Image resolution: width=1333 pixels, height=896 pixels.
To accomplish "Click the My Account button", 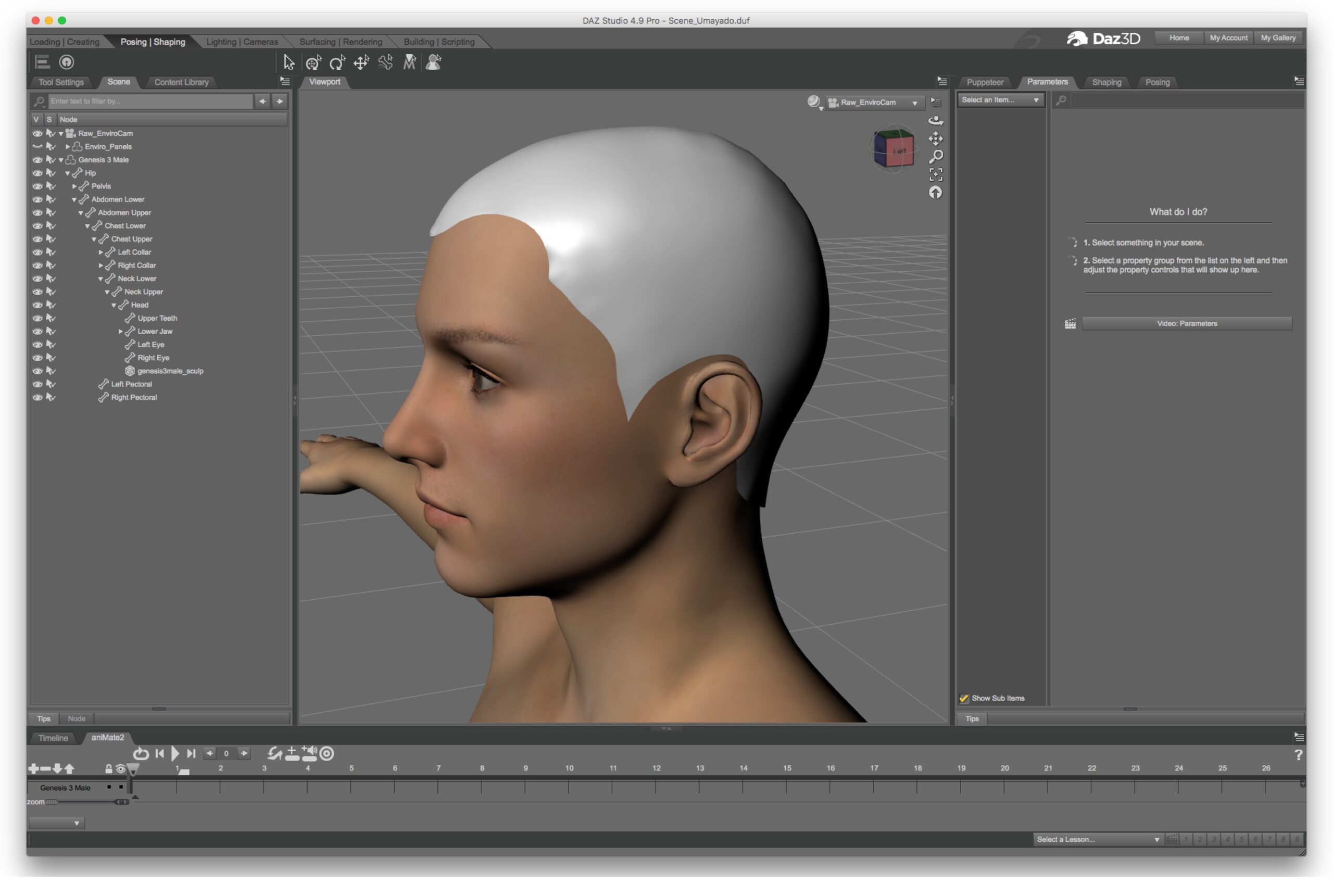I will [x=1228, y=37].
